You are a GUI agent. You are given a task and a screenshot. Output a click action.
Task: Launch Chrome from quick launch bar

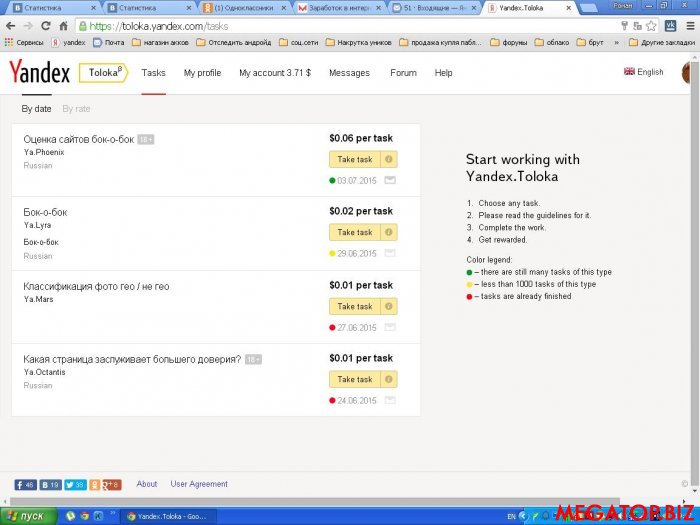coord(84,517)
